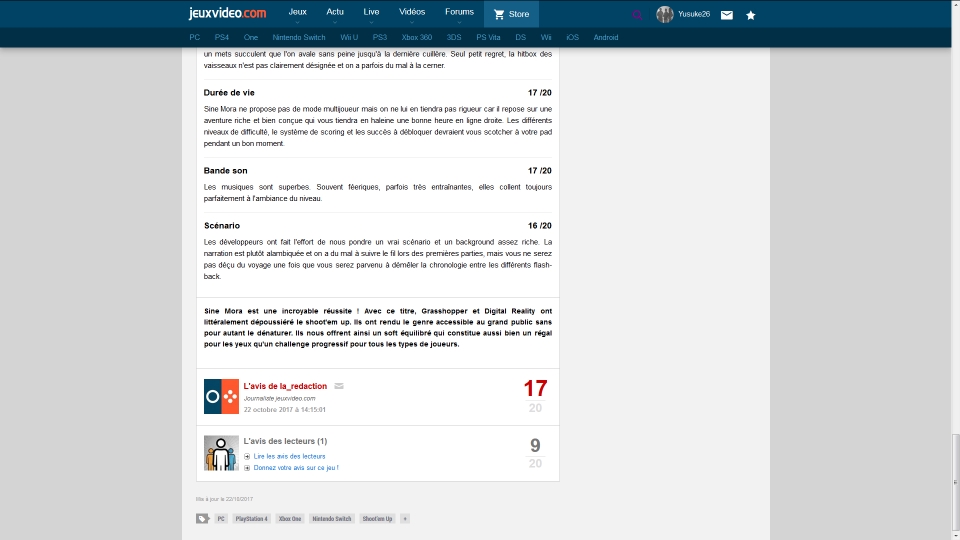
Task: Open the Vidéos dropdown menu
Action: (412, 13)
